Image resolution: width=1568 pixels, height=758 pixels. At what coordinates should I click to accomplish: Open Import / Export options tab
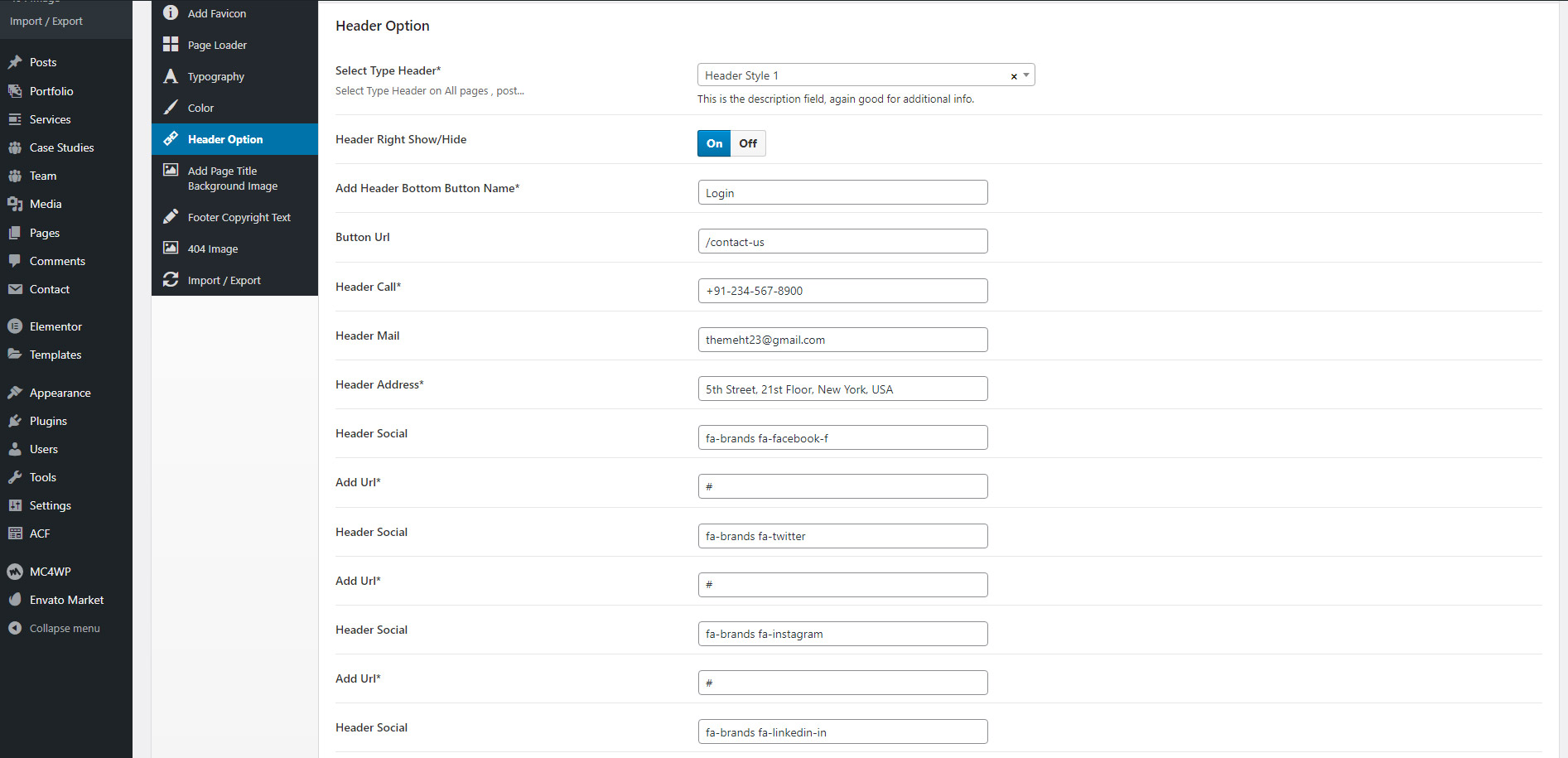[x=234, y=280]
